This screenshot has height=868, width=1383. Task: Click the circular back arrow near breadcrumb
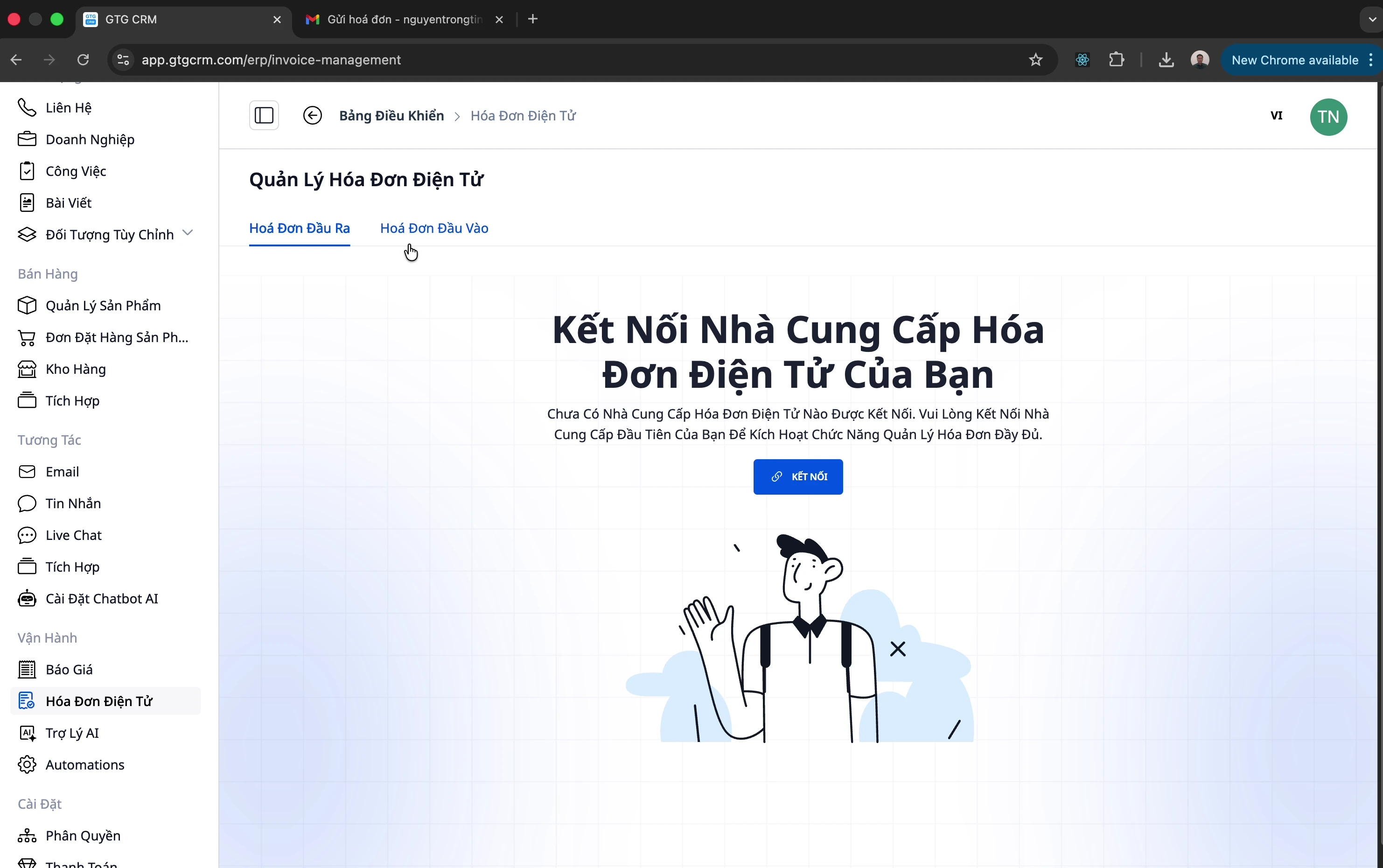click(312, 115)
